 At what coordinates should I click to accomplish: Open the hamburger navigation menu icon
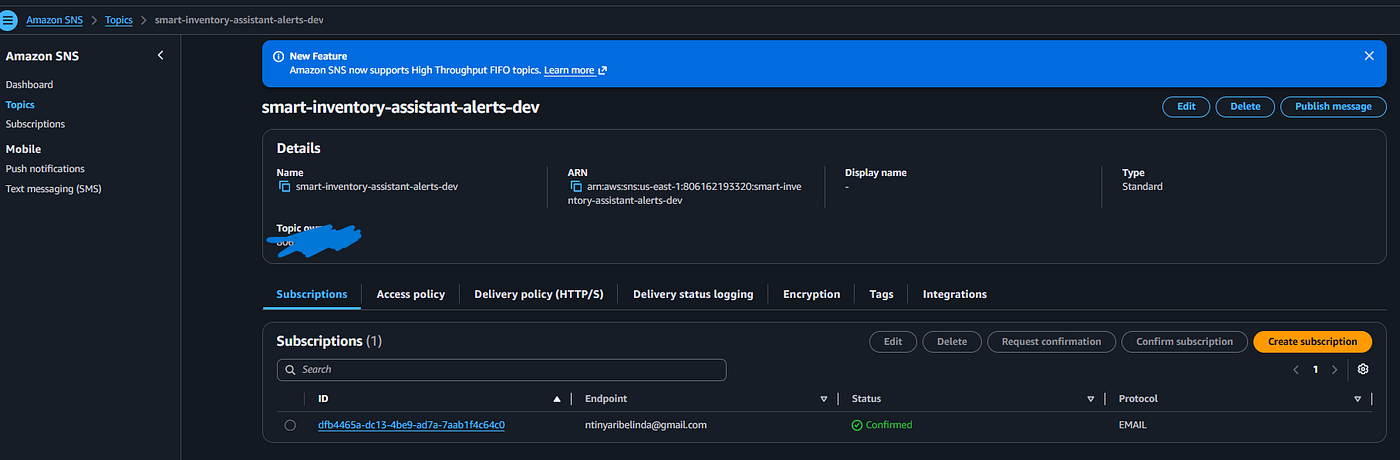[x=9, y=20]
